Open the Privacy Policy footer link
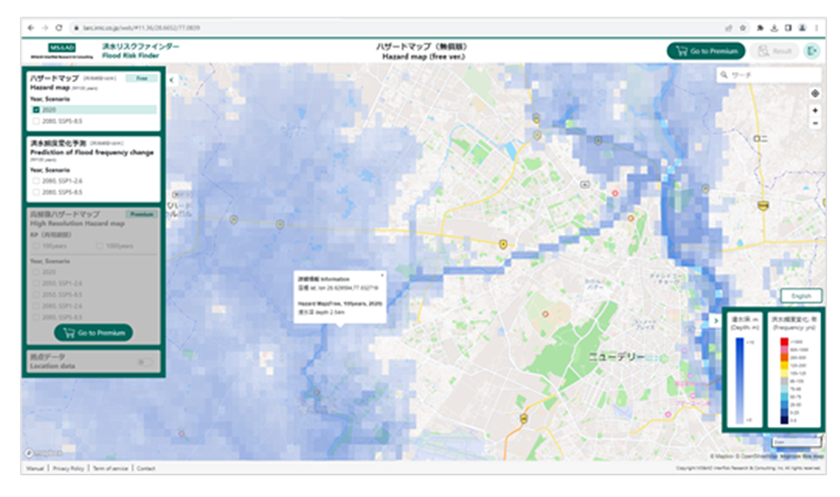Screen dimensions: 840x497 (68, 468)
